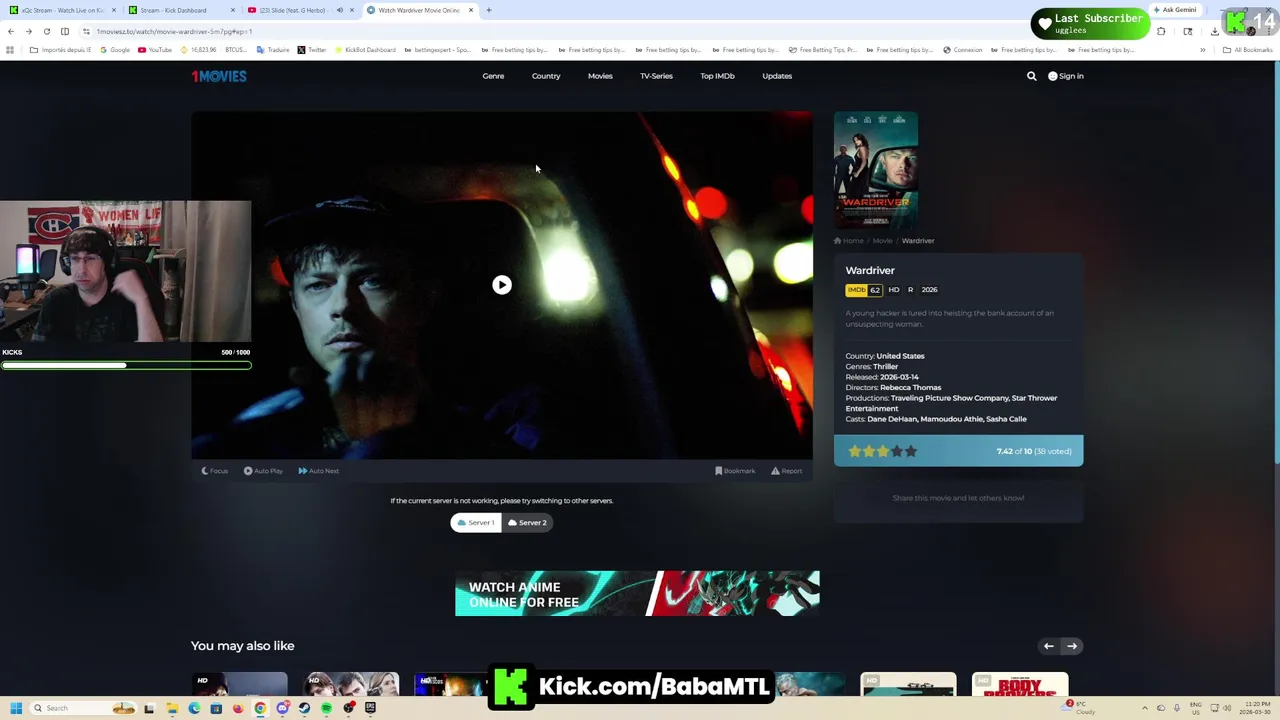Open the taskbar clock and date
The width and height of the screenshot is (1280, 720).
click(x=1256, y=708)
